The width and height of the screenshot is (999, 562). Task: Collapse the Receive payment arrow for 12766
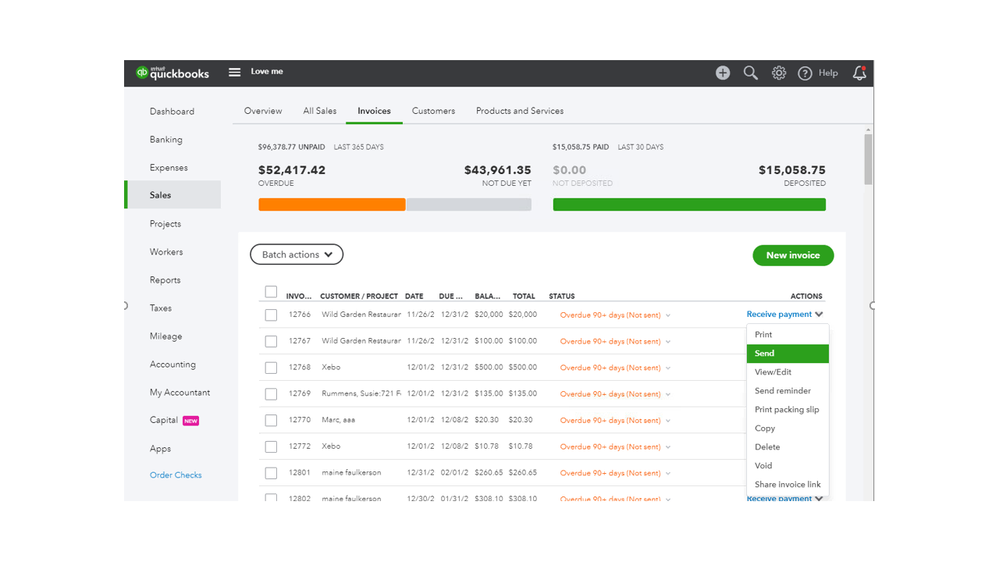pos(819,314)
